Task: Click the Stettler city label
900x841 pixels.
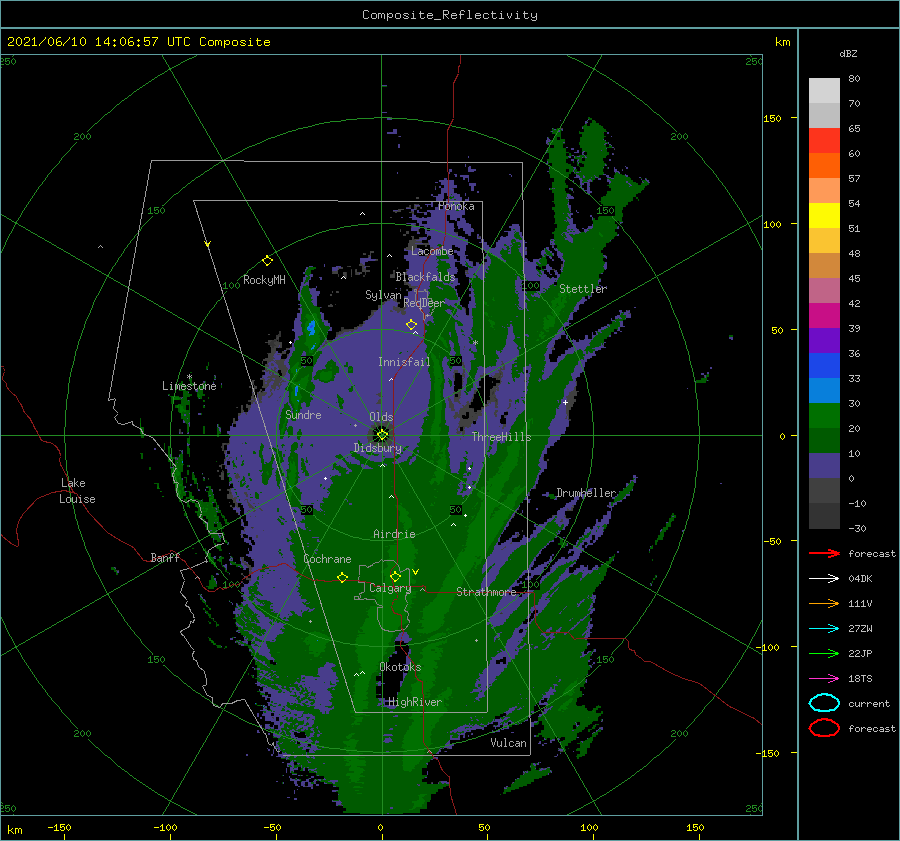Action: click(583, 289)
